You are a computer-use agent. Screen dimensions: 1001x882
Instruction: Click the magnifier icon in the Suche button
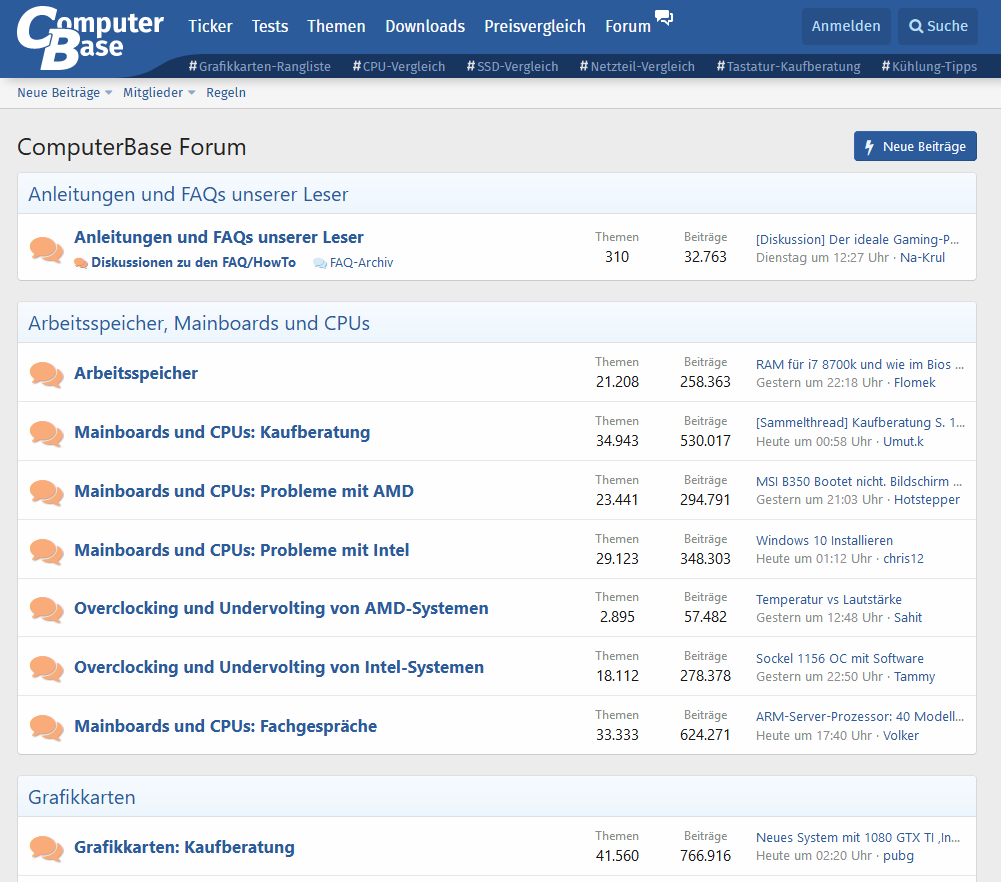(x=916, y=26)
